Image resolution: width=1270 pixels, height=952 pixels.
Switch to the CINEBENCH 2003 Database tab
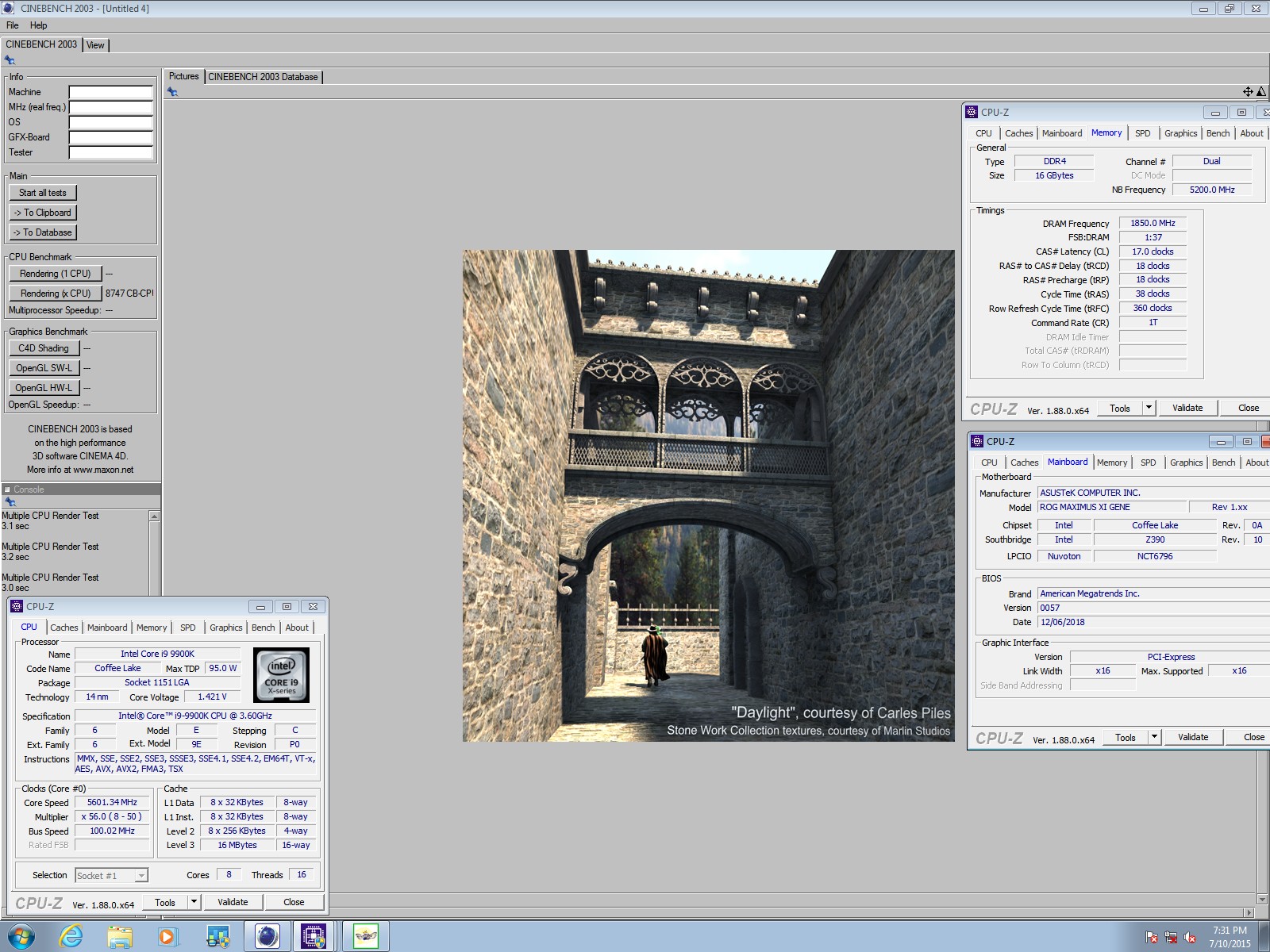click(x=263, y=77)
